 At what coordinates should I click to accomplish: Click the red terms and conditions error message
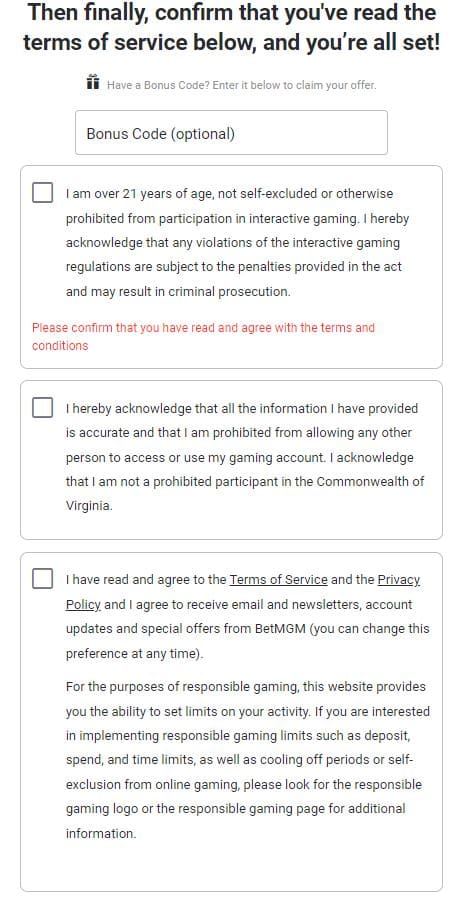pos(203,337)
